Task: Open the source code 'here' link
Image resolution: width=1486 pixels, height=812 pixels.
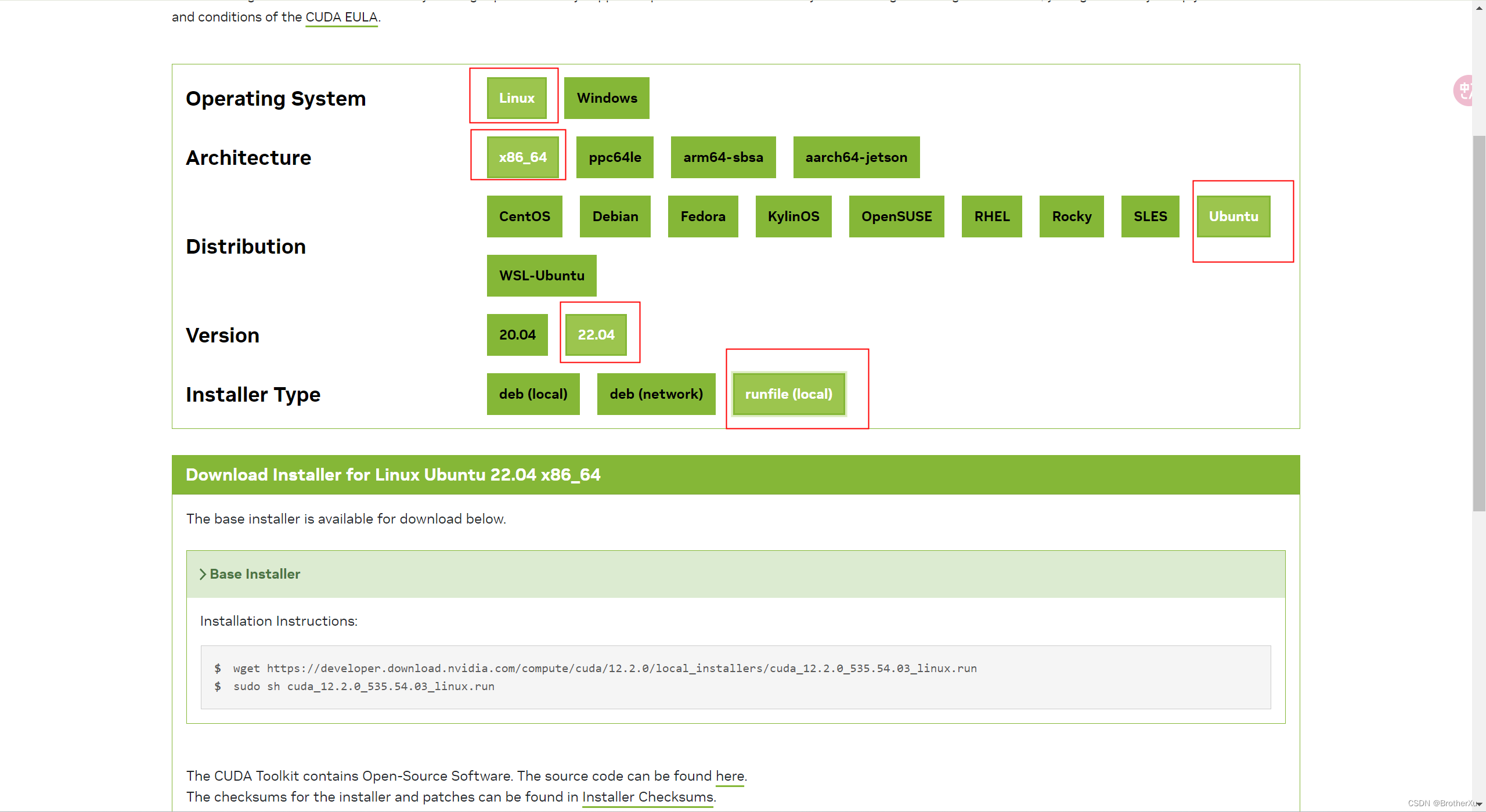Action: (729, 776)
